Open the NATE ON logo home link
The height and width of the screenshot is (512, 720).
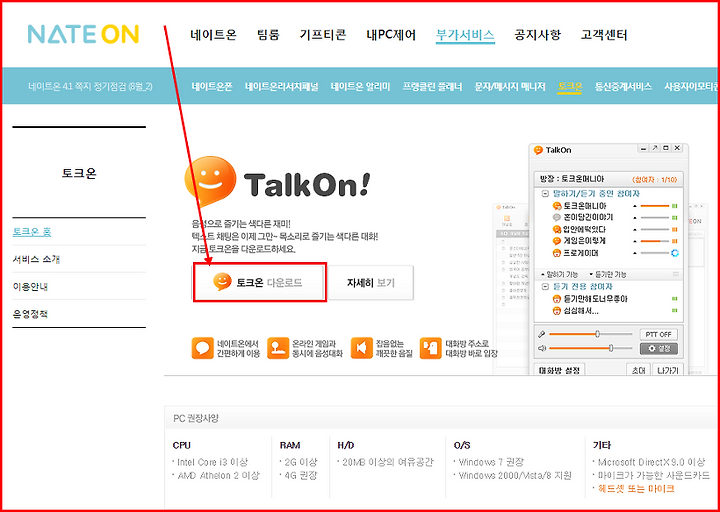(83, 34)
